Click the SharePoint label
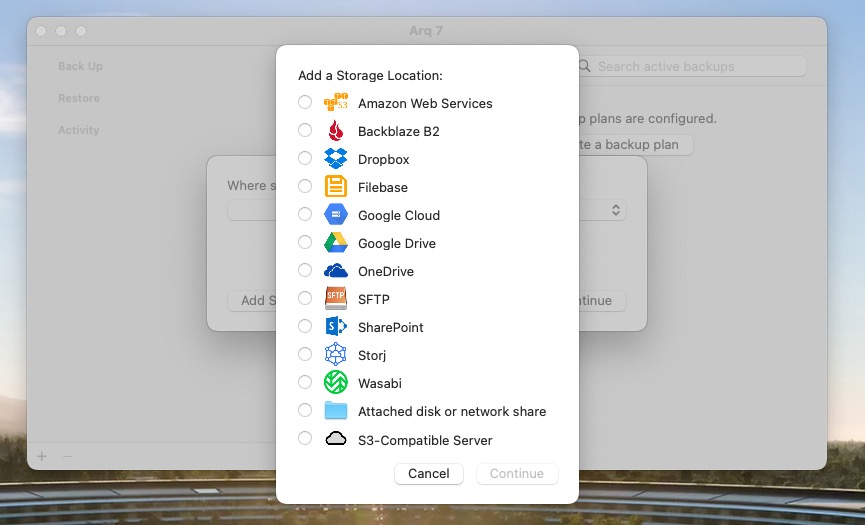The width and height of the screenshot is (865, 525). coord(391,328)
